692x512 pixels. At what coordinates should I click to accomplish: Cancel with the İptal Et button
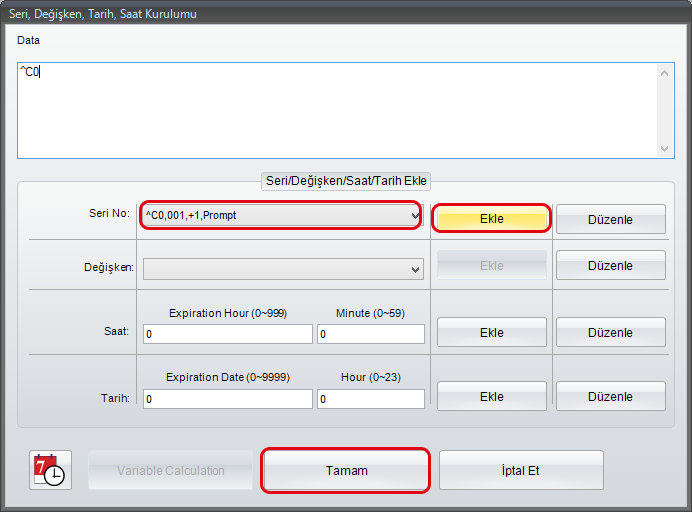click(520, 470)
